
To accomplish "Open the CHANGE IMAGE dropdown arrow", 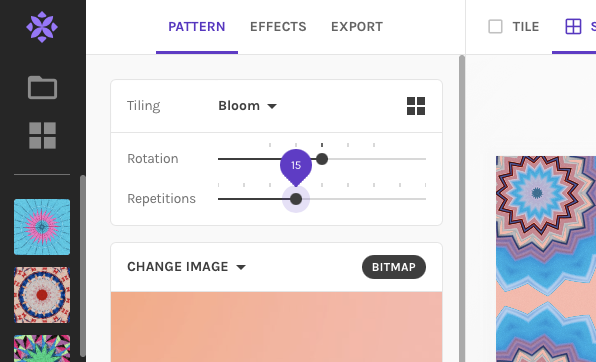I will click(x=241, y=267).
